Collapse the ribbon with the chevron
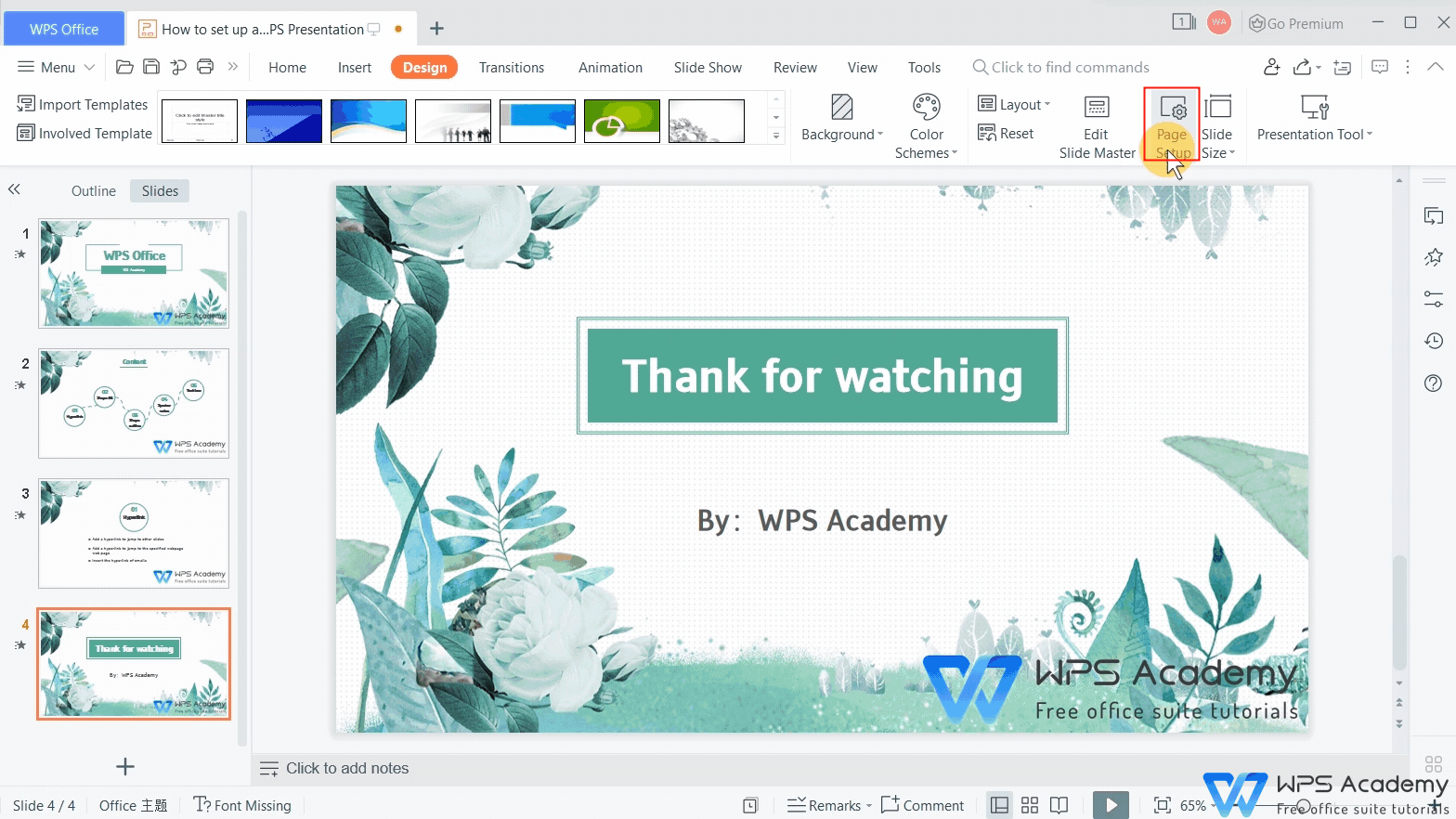 (x=1435, y=67)
